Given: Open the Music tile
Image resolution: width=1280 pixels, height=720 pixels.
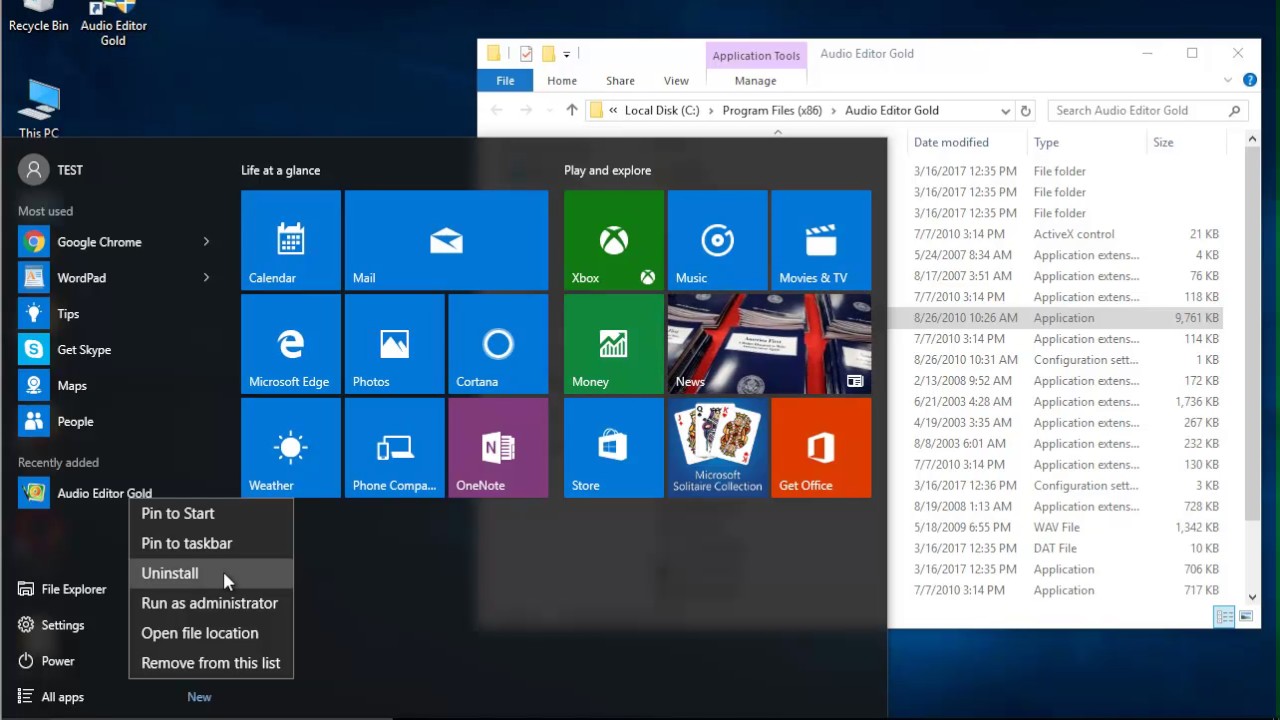Looking at the screenshot, I should 718,240.
